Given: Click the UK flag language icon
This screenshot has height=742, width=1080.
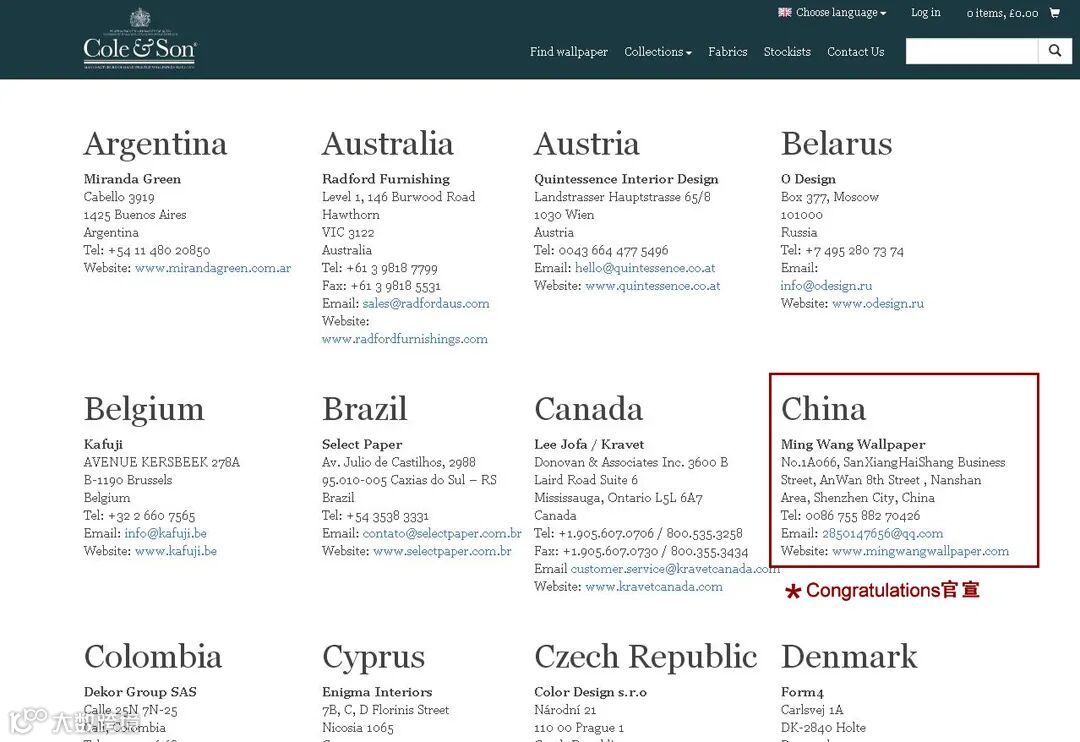Looking at the screenshot, I should (x=785, y=12).
